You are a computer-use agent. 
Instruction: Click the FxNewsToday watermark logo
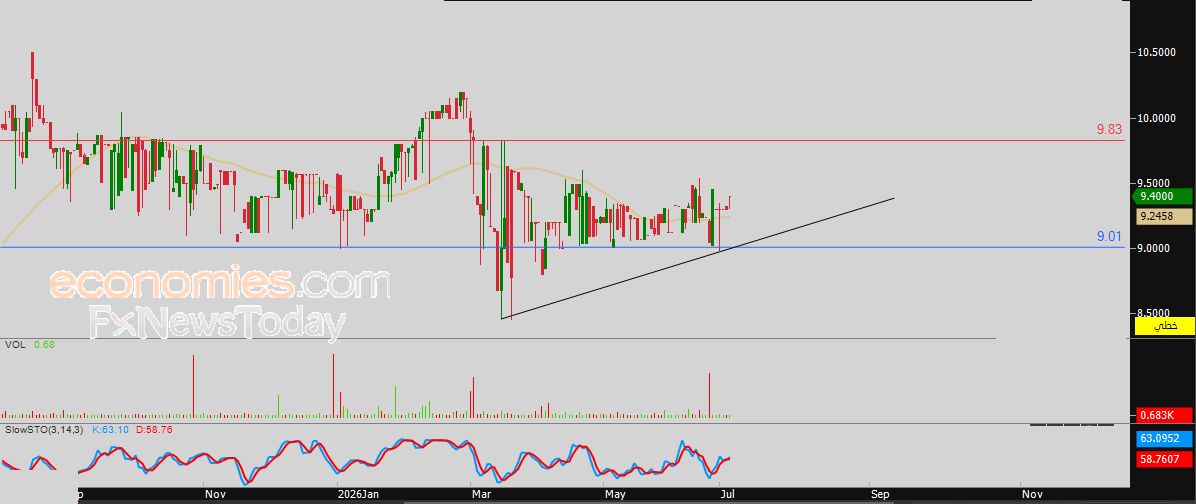(x=217, y=322)
